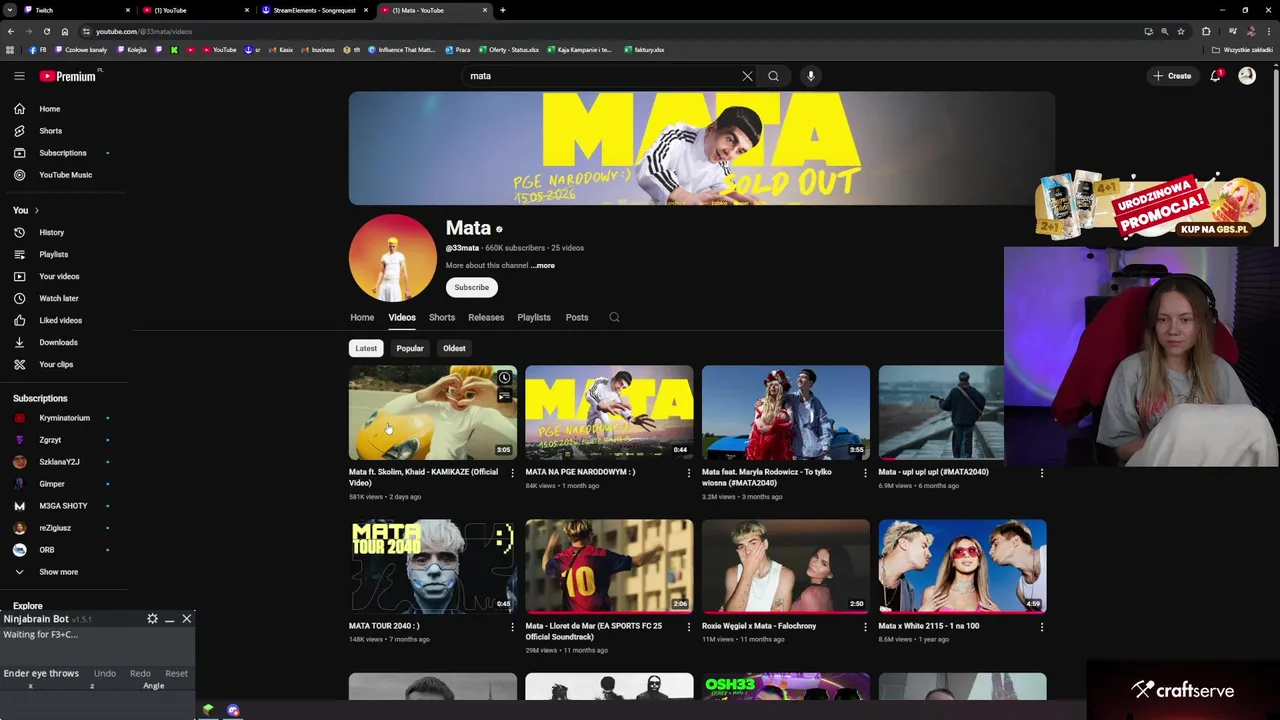
Task: Open a new Chrome tab
Action: [503, 10]
